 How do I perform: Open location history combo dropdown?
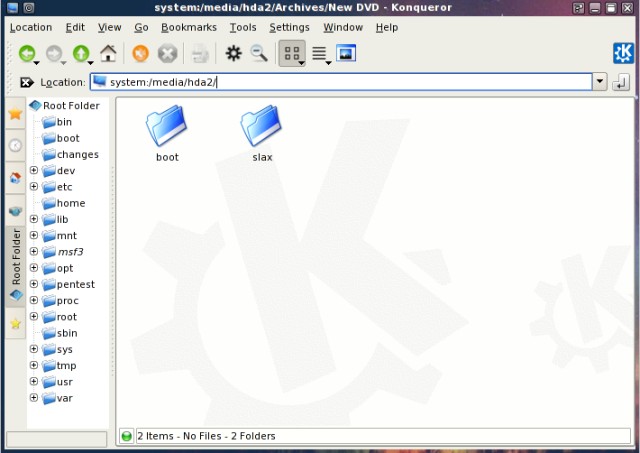tap(600, 82)
